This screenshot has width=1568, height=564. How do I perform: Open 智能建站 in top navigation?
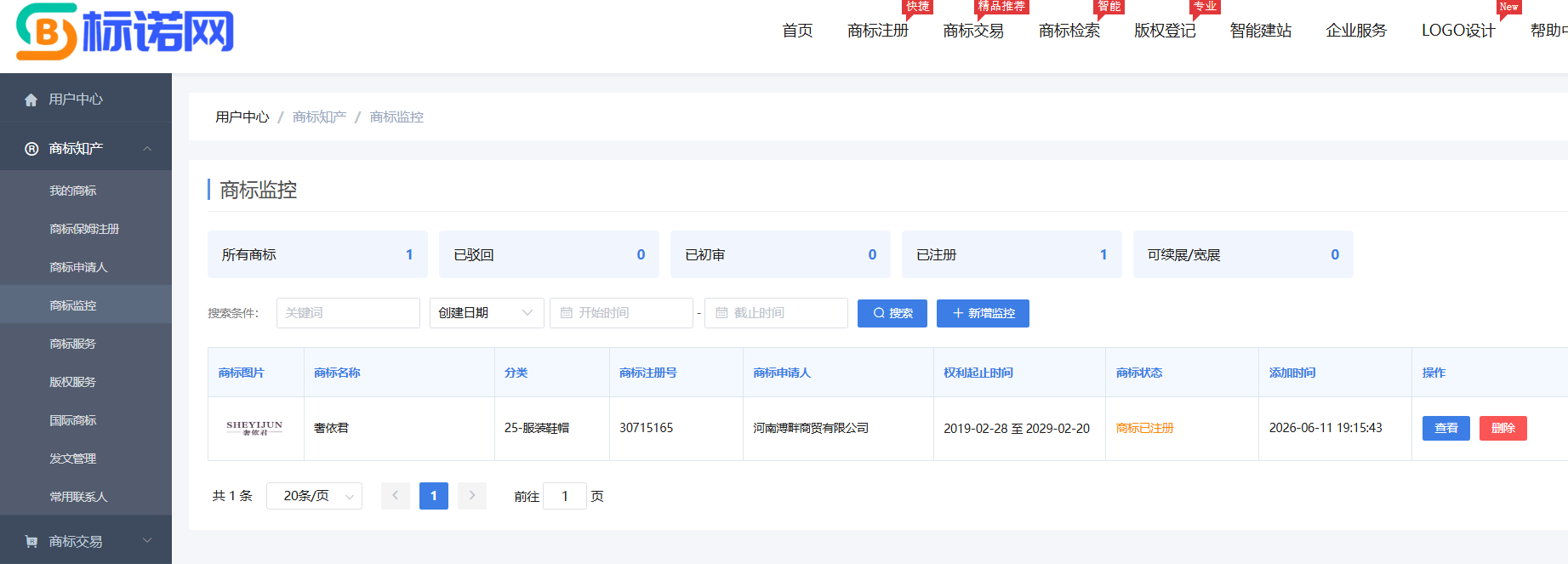(x=1261, y=31)
